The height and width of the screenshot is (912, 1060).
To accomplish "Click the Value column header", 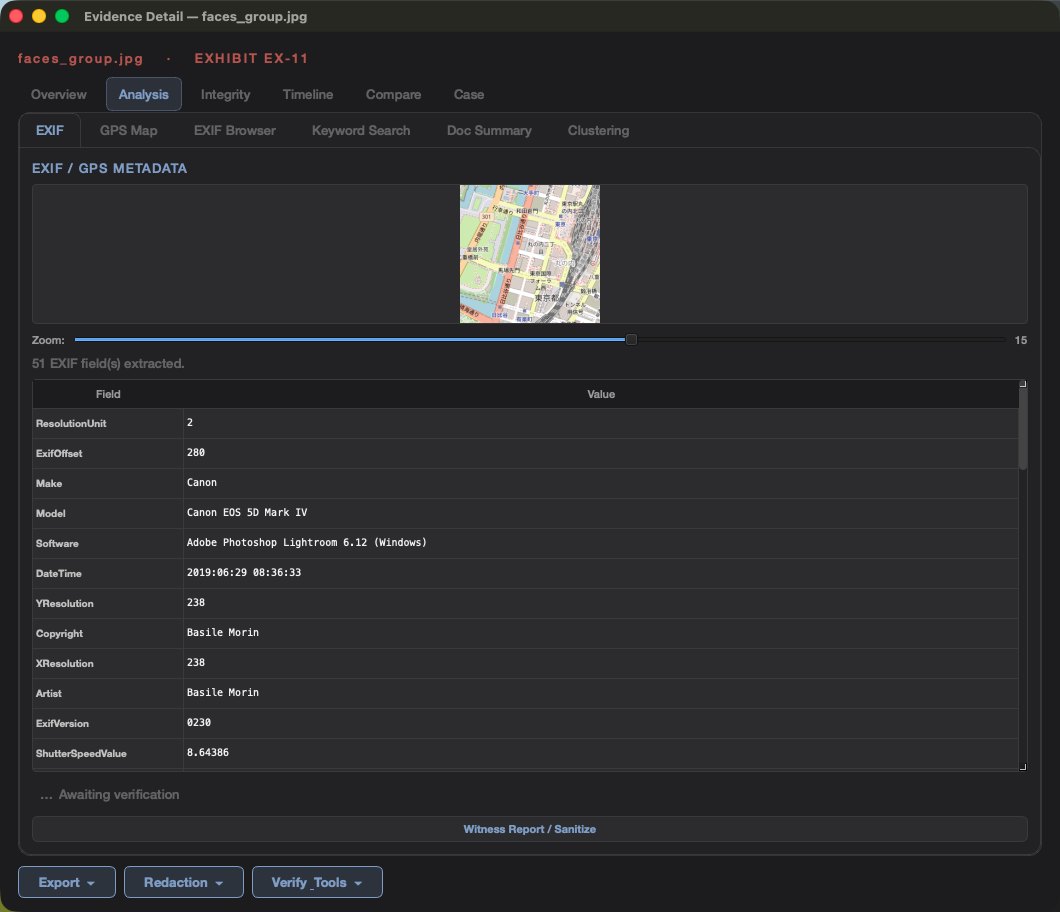I will pos(601,394).
